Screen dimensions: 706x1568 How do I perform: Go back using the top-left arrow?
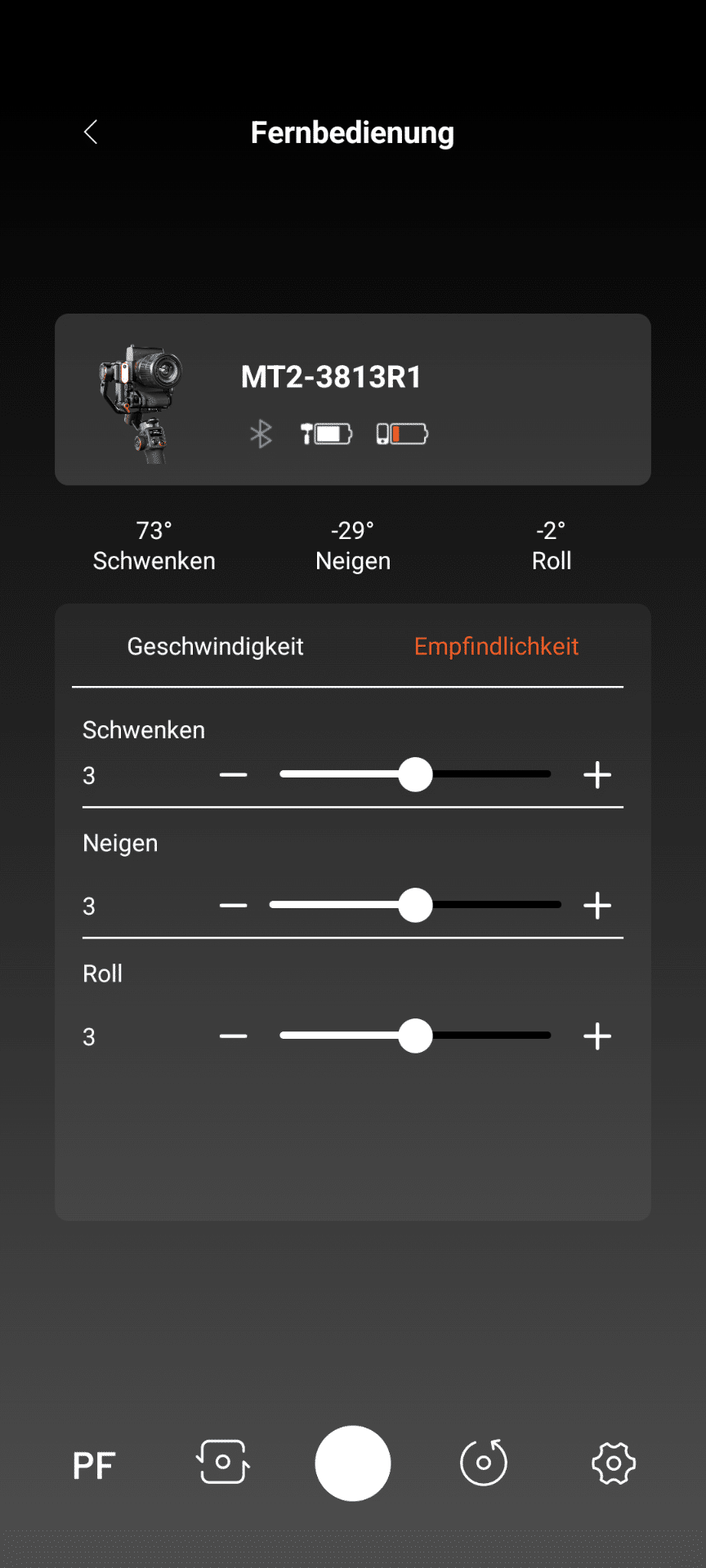[91, 132]
